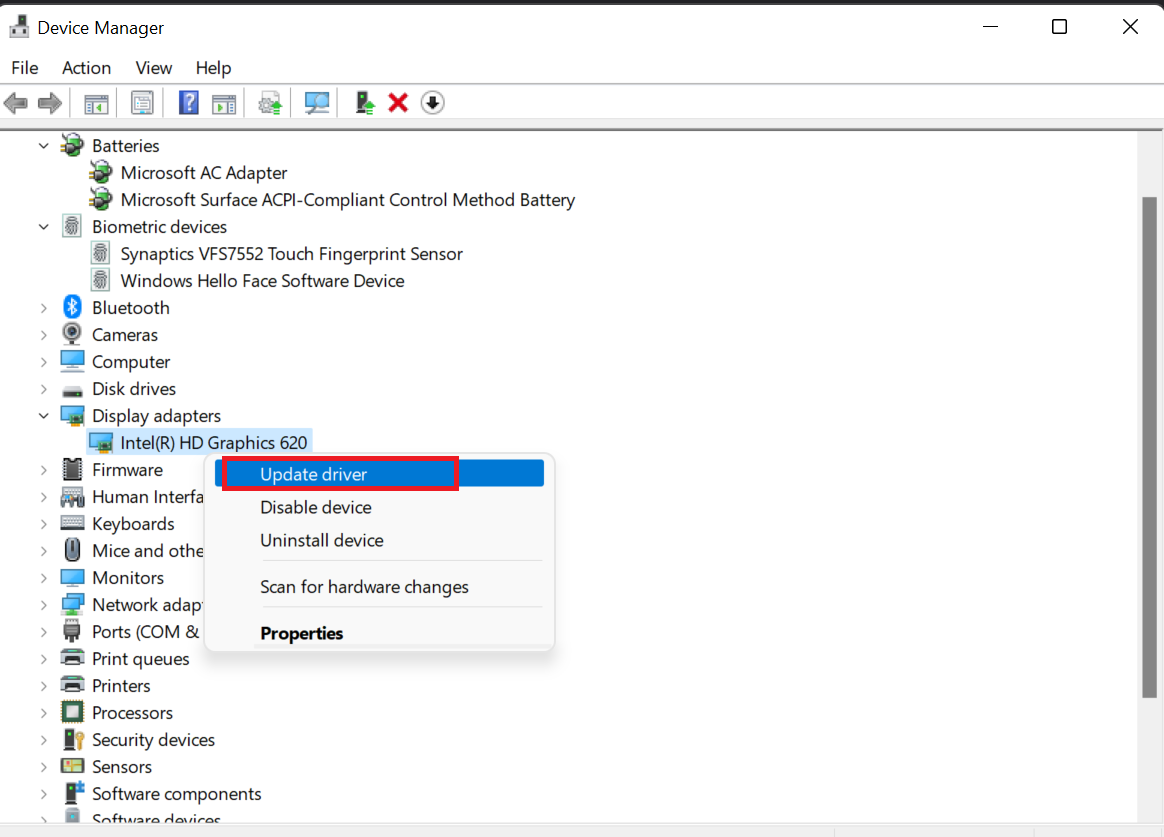This screenshot has height=837, width=1164.
Task: Click the red X Uninstall device icon
Action: (398, 102)
